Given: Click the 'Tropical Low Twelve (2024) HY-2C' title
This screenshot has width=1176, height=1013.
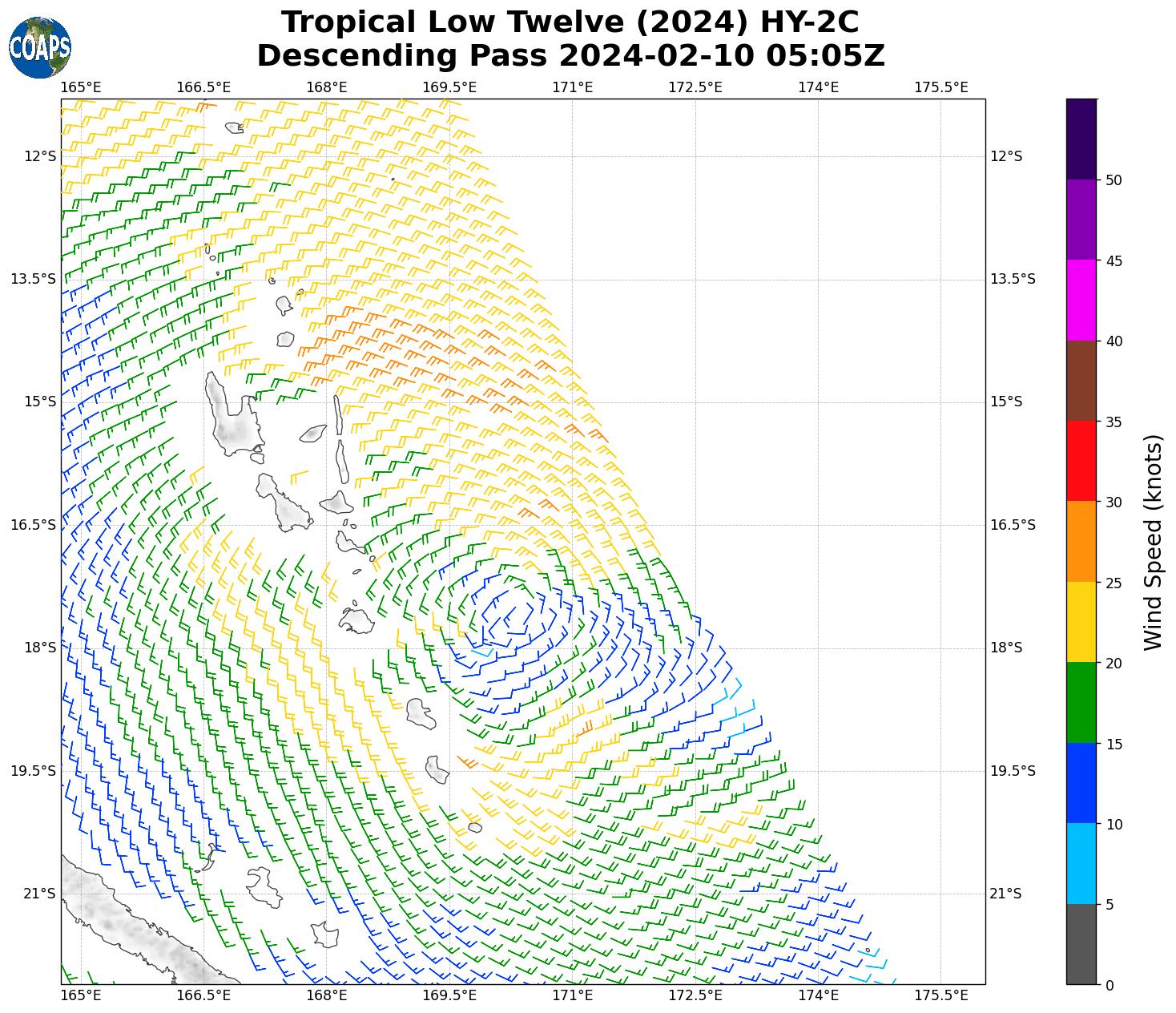Looking at the screenshot, I should (570, 22).
